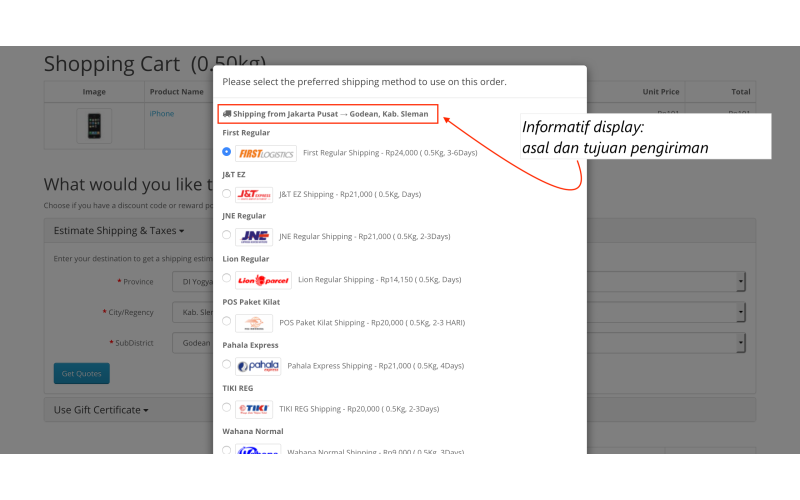Click Pahala Express Shipping Rp21,000 label
This screenshot has width=800, height=500.
[376, 366]
